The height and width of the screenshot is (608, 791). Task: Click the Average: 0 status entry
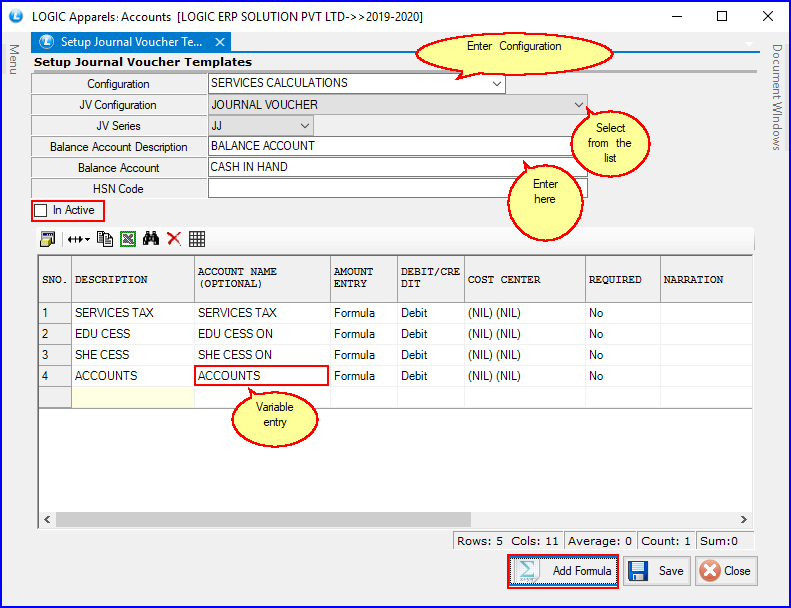[x=600, y=541]
